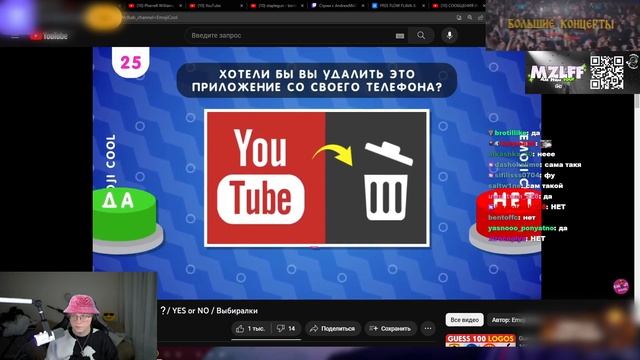Click the number 25 question counter

131,62
